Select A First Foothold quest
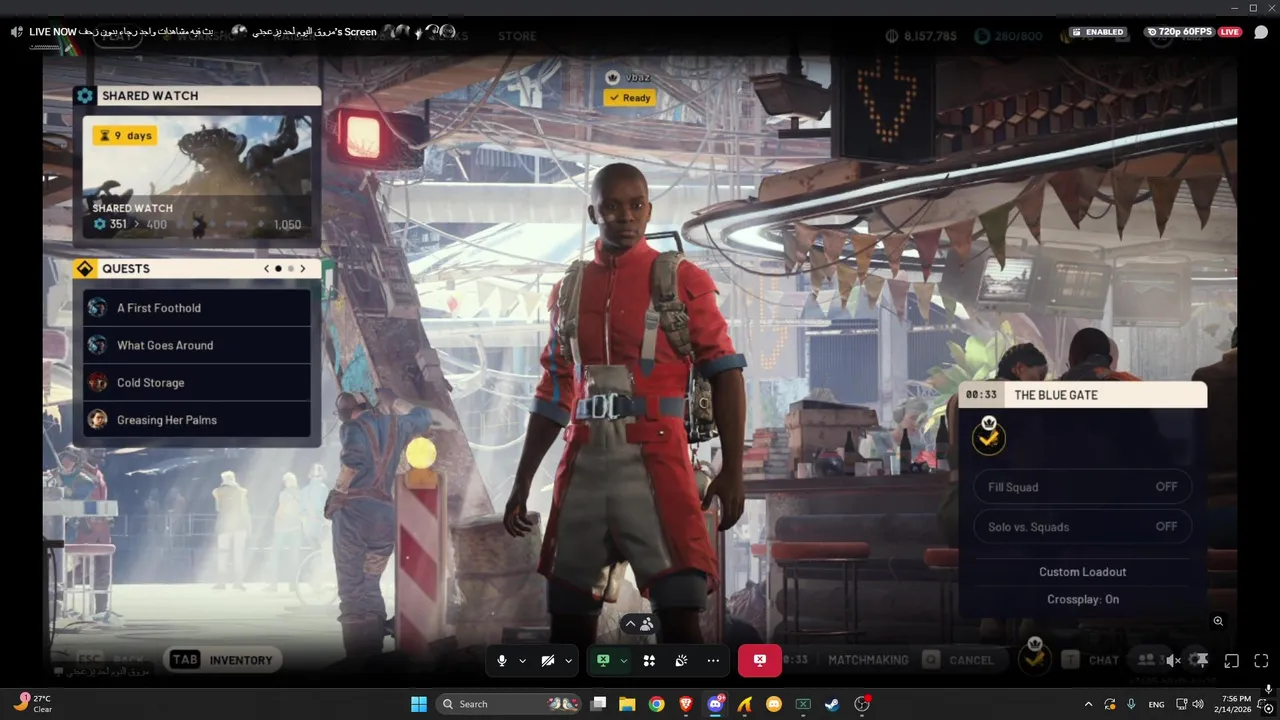 coord(197,308)
